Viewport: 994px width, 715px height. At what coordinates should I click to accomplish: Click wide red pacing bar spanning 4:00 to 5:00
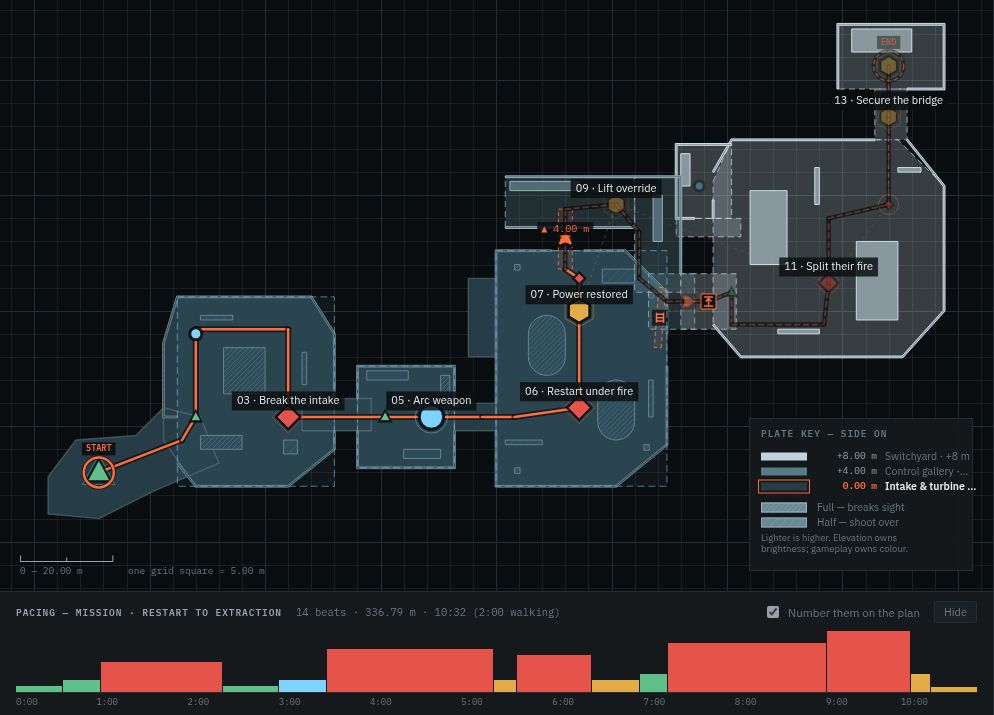410,670
